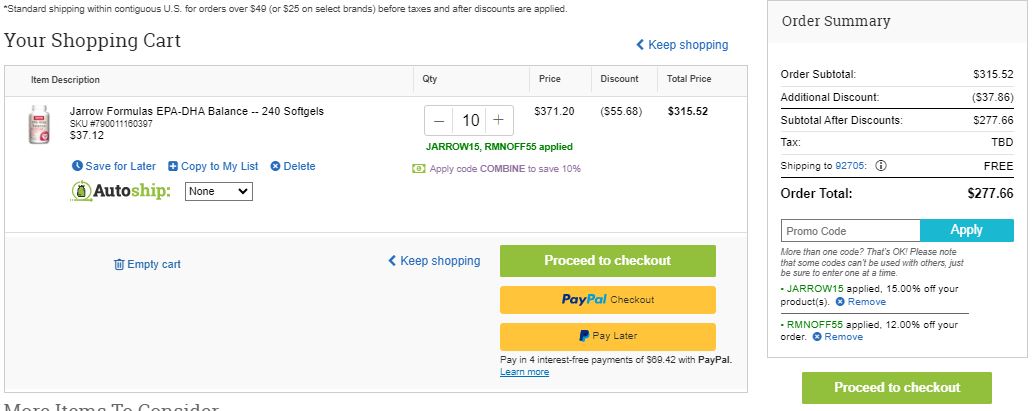Image resolution: width=1033 pixels, height=411 pixels.
Task: Click the Delete item x icon
Action: click(x=275, y=166)
